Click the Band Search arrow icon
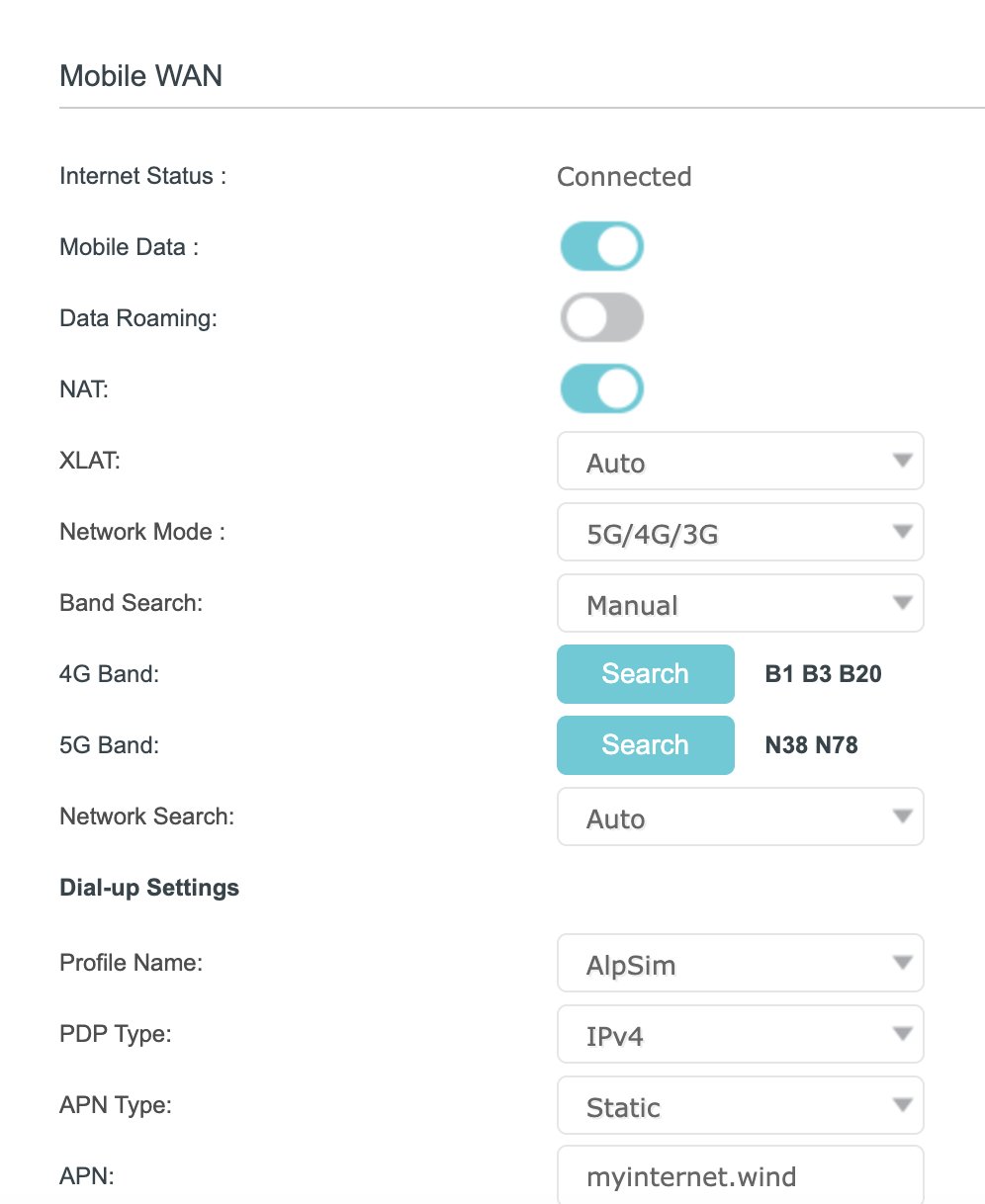This screenshot has height=1204, width=985. 901,603
